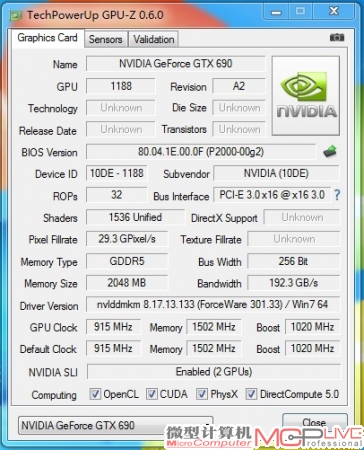This screenshot has width=364, height=450.
Task: Click the Driver Version field
Action: click(213, 304)
